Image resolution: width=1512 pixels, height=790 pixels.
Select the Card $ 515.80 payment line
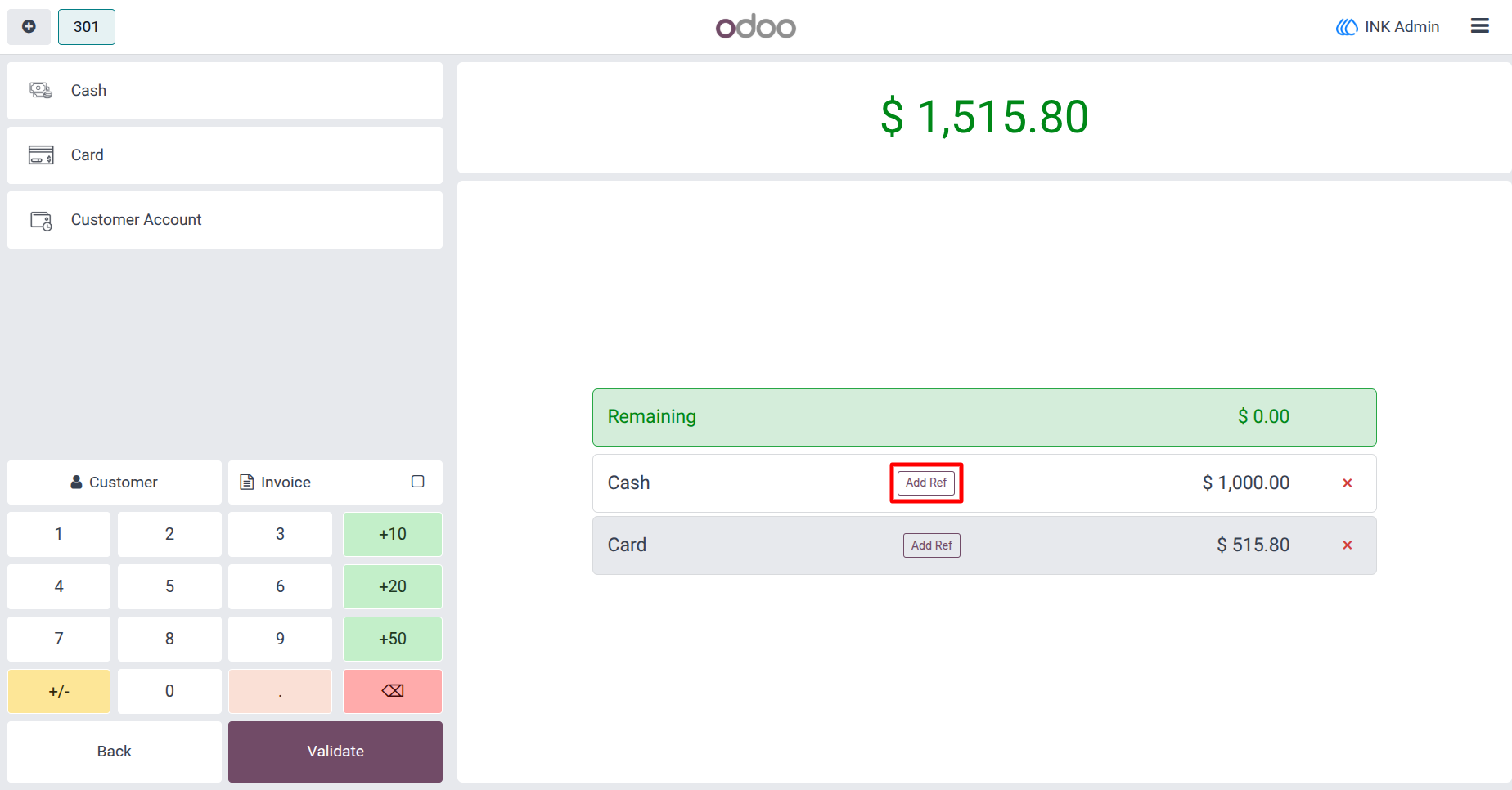984,545
